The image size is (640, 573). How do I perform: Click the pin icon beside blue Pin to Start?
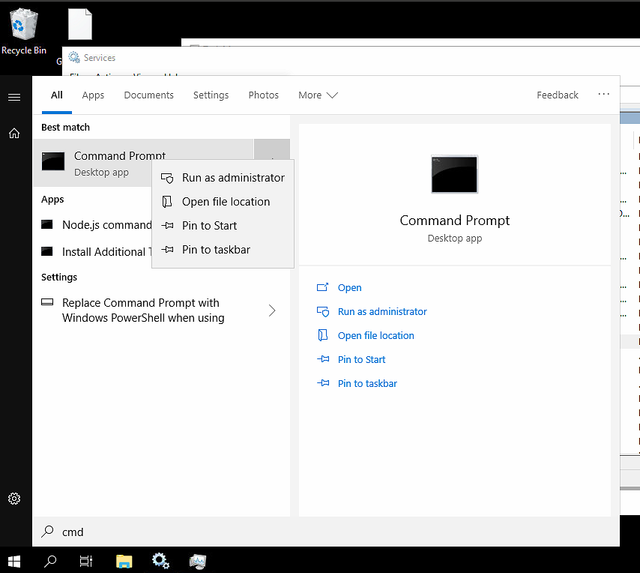tap(323, 359)
